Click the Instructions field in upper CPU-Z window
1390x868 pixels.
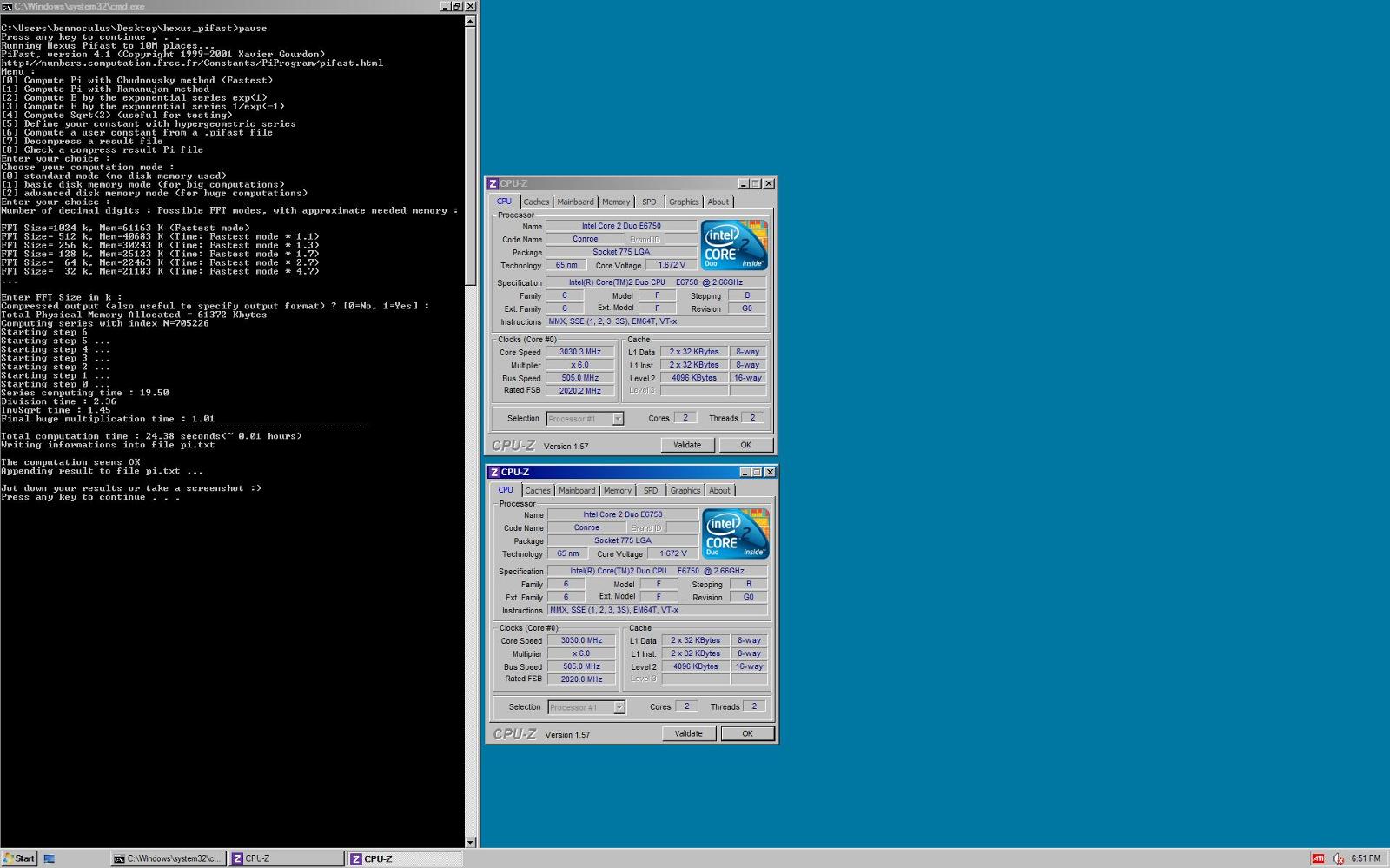[656, 321]
